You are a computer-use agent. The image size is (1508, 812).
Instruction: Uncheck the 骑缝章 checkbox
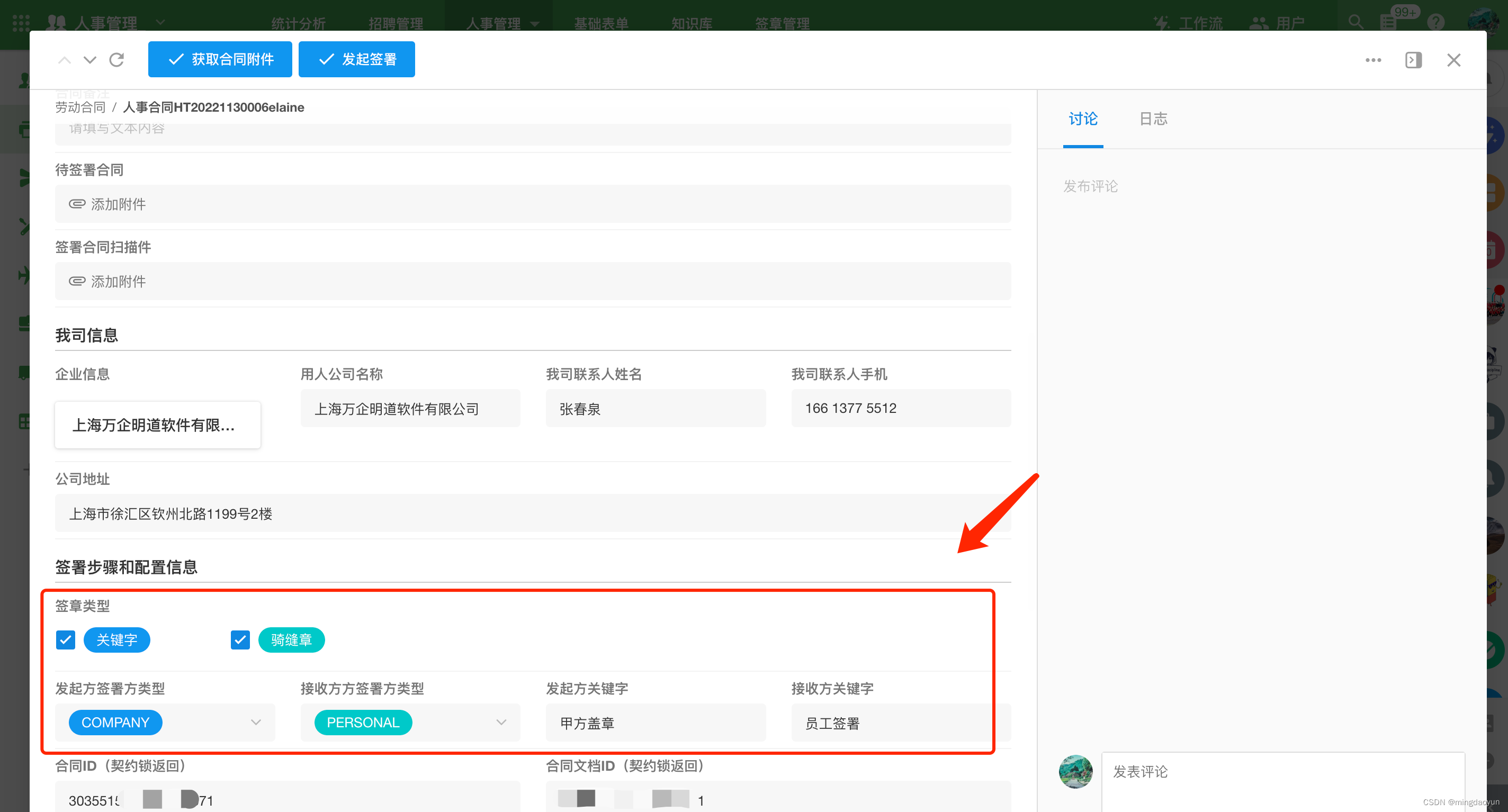[240, 639]
